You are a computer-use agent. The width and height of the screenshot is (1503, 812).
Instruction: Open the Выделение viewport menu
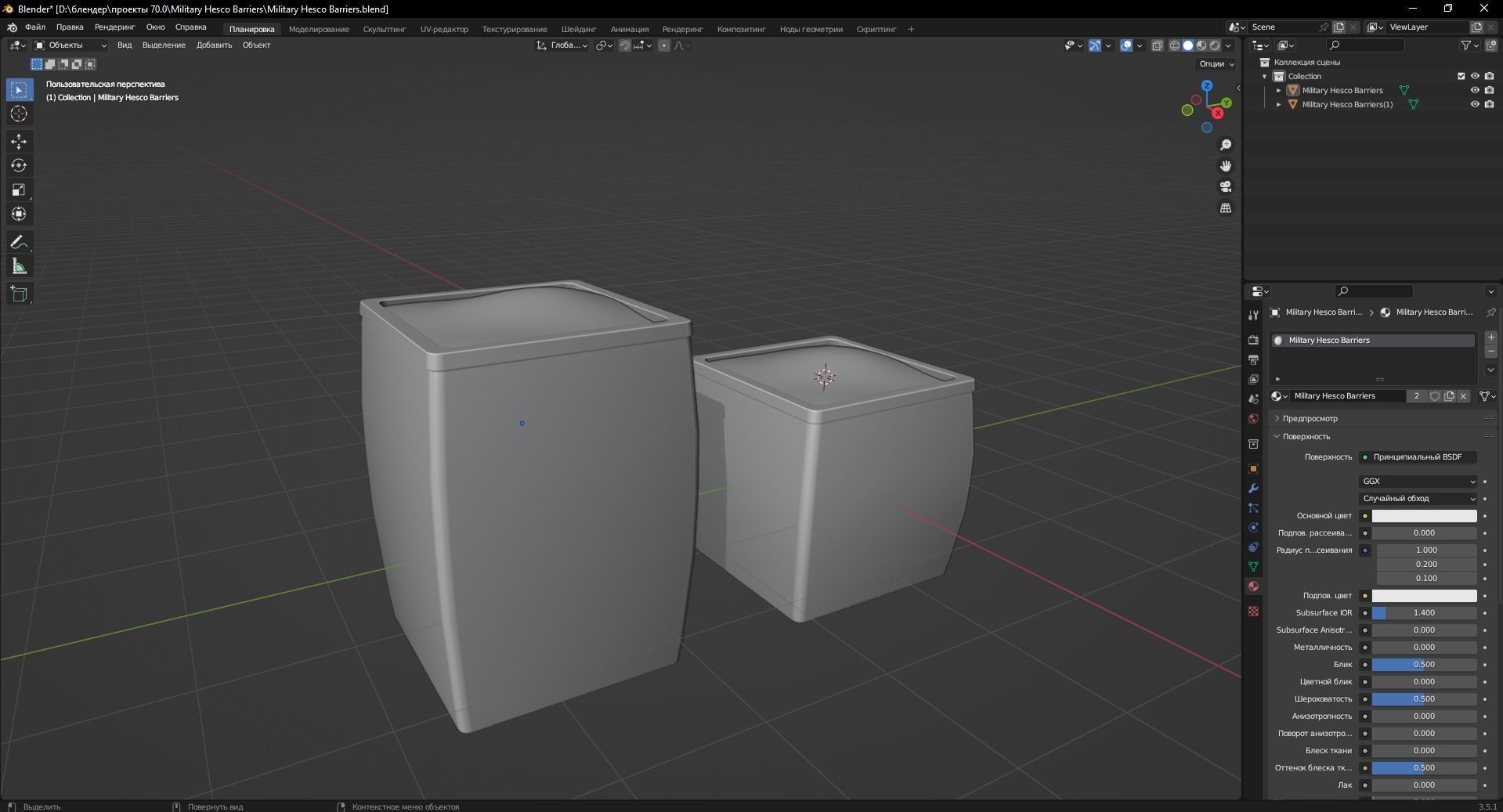(164, 45)
